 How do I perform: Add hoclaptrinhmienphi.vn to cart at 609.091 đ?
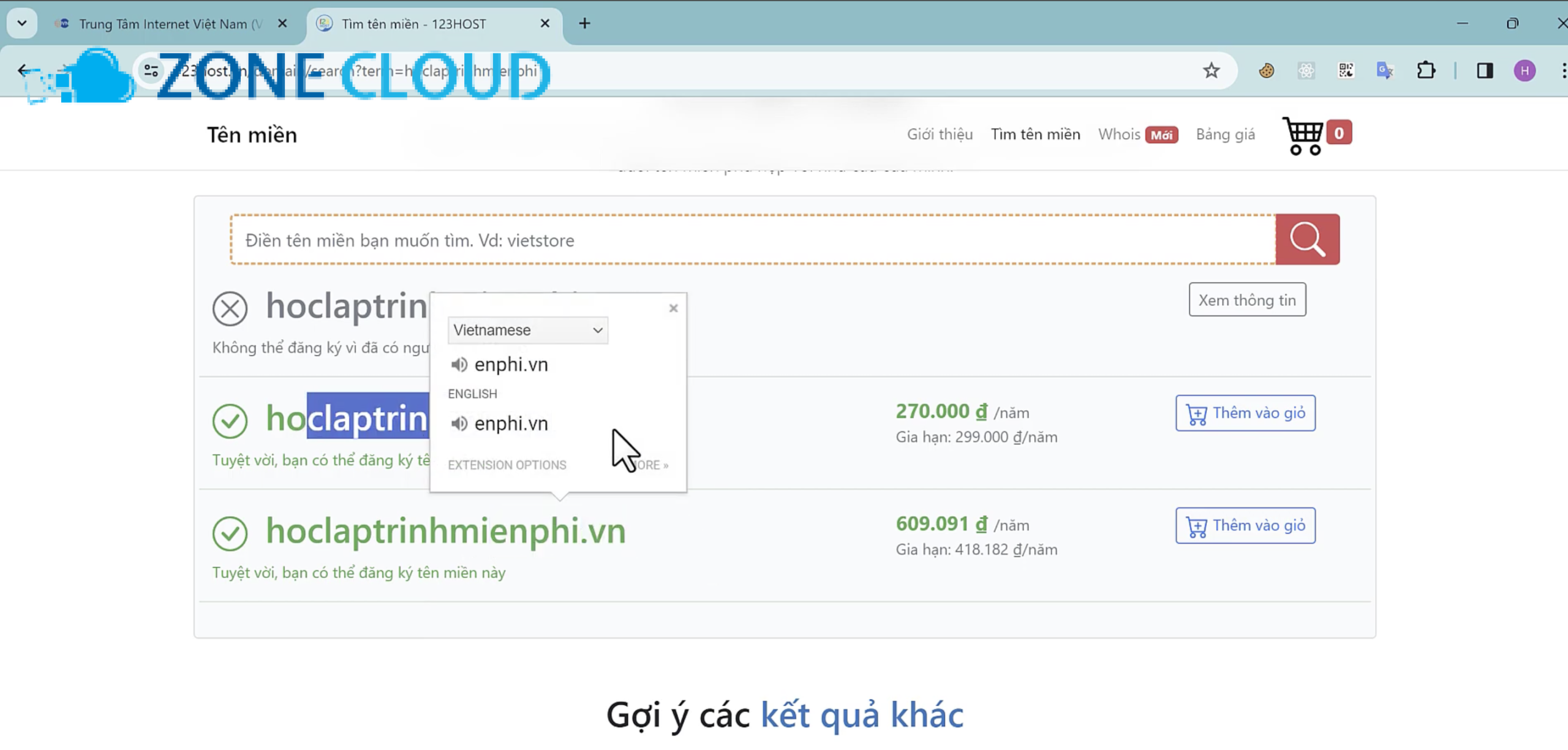[x=1245, y=526]
